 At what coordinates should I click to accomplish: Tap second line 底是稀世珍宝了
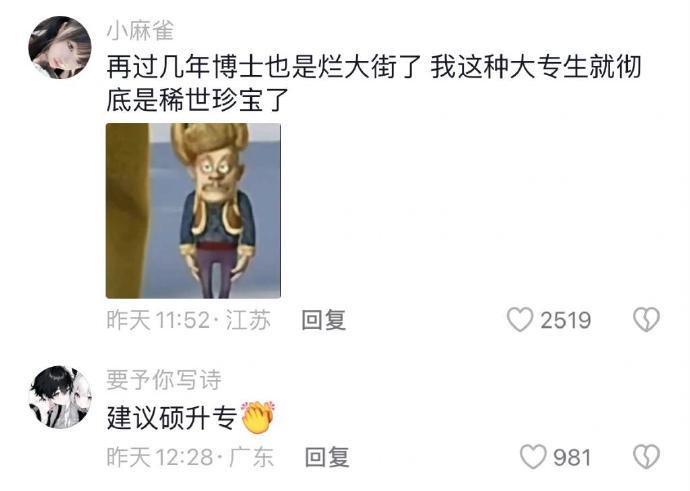pos(198,99)
